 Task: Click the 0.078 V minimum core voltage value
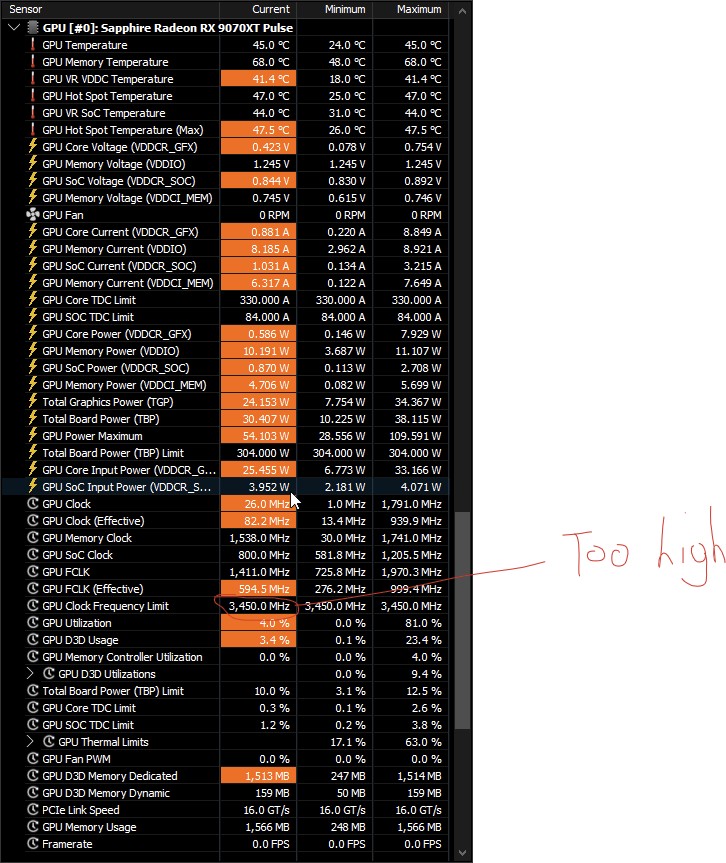pos(347,147)
